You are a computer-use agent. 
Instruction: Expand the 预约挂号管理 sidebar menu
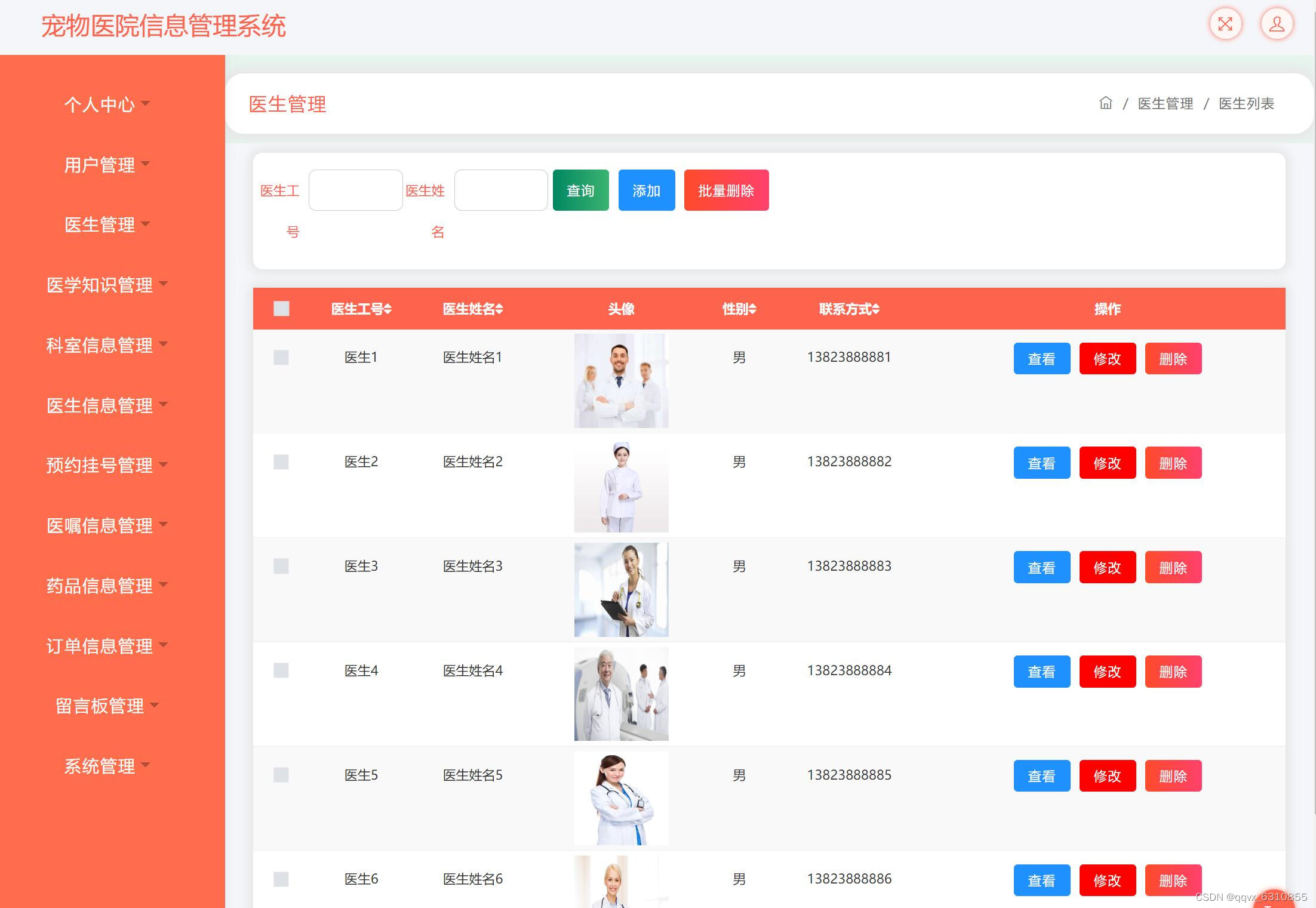tap(107, 465)
